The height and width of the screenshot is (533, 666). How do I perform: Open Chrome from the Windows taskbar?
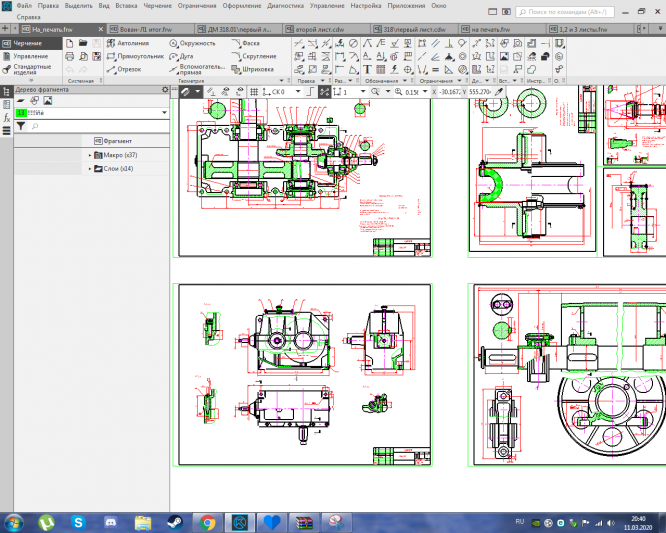pos(207,522)
